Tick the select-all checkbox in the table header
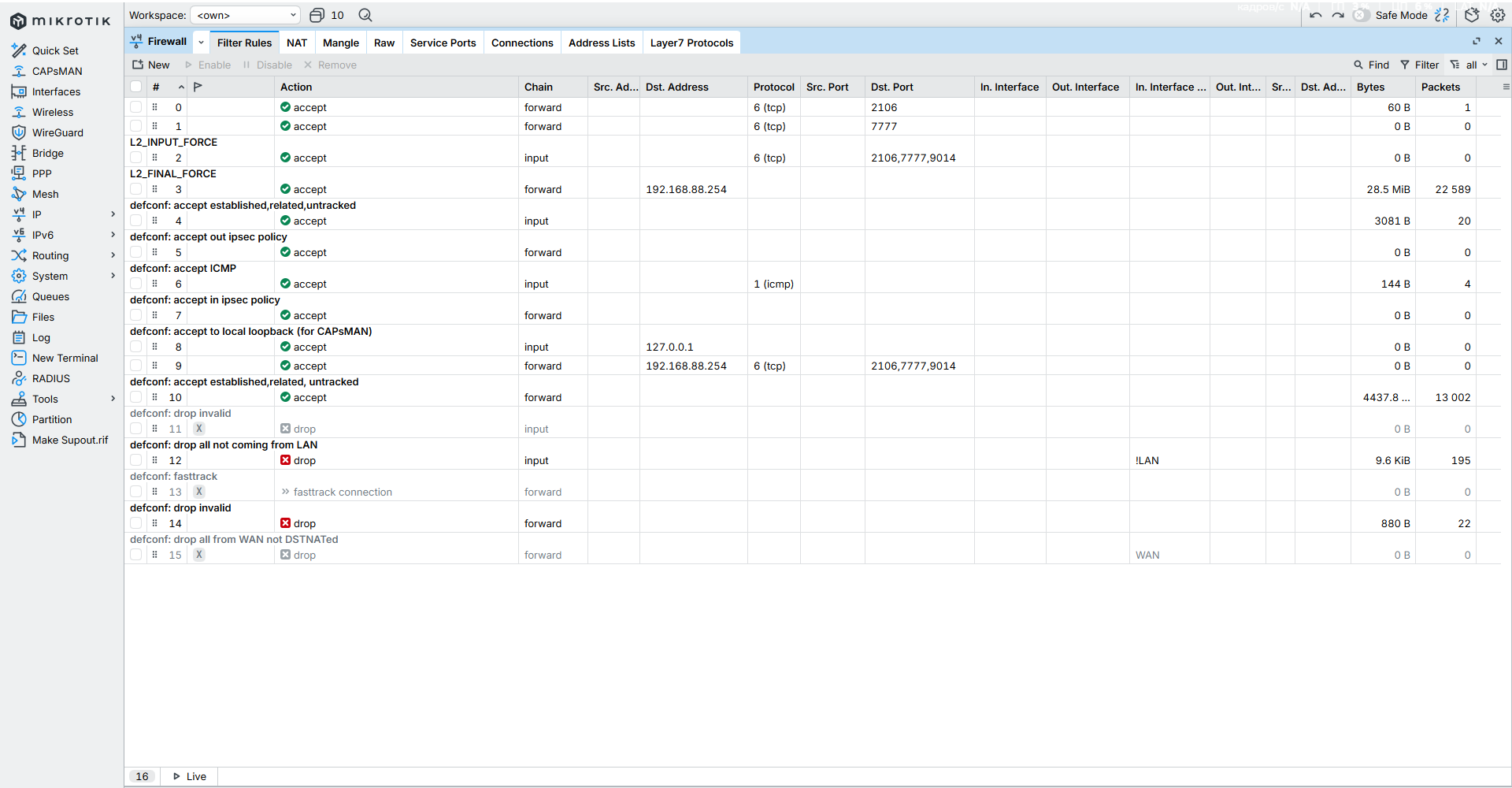This screenshot has width=1512, height=788. click(136, 87)
